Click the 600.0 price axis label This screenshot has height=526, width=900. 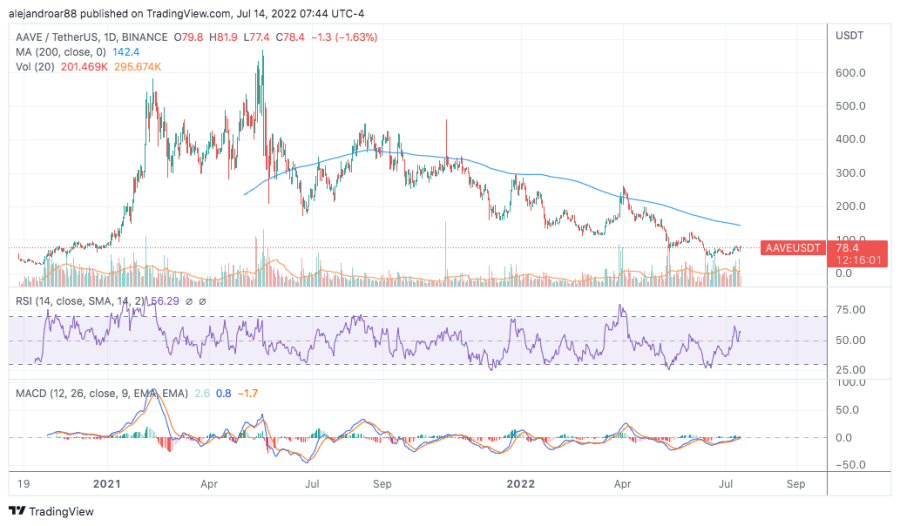click(851, 73)
